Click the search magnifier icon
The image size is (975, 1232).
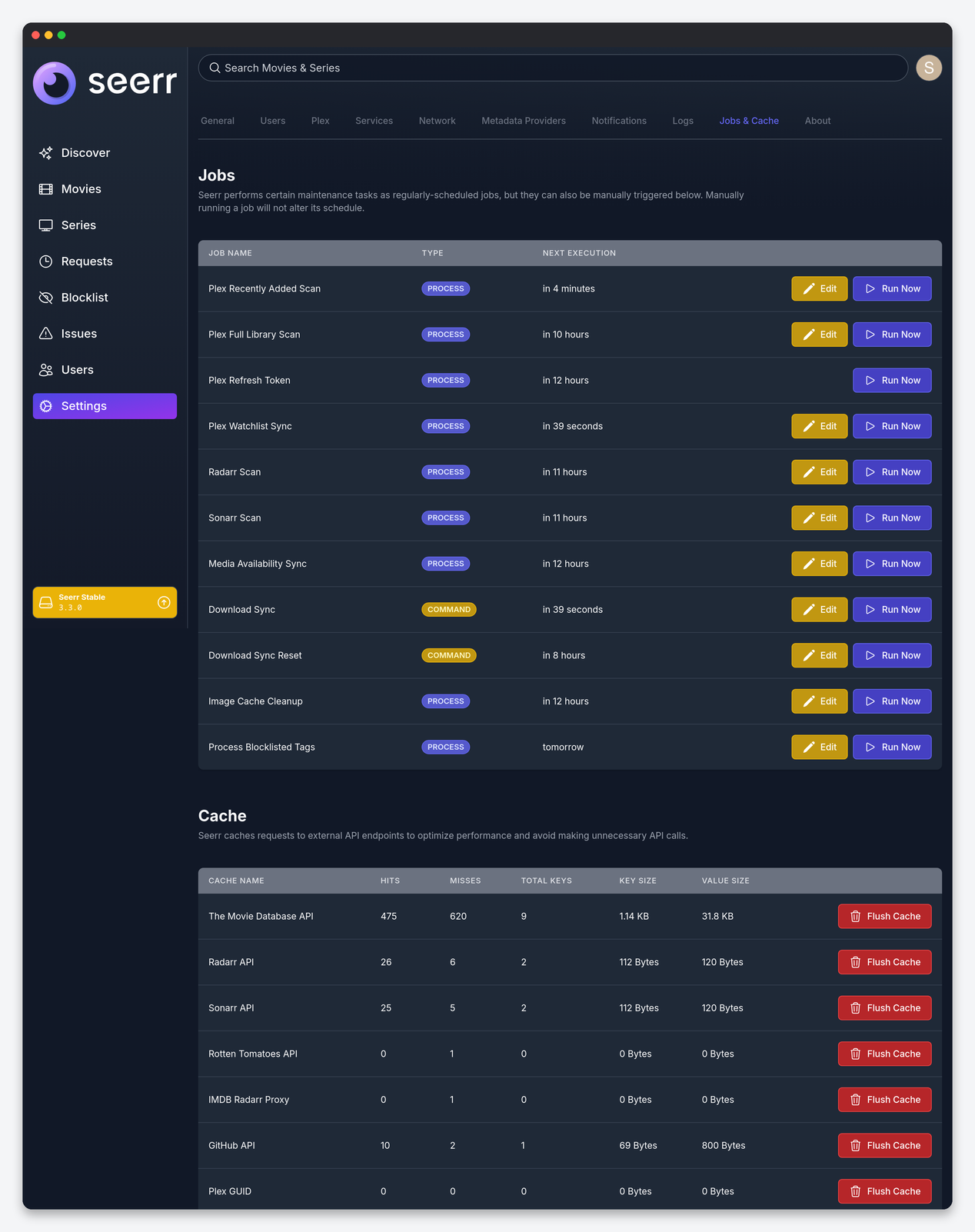(215, 68)
